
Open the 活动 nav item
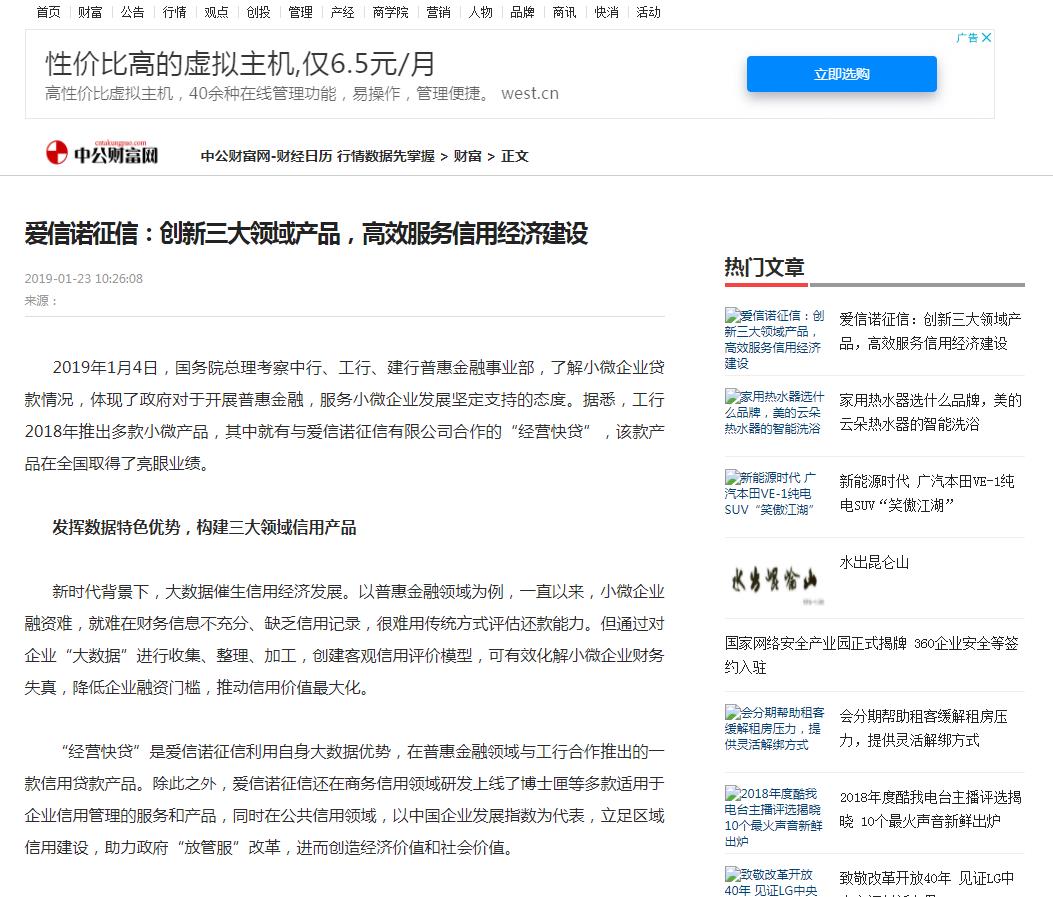[648, 12]
